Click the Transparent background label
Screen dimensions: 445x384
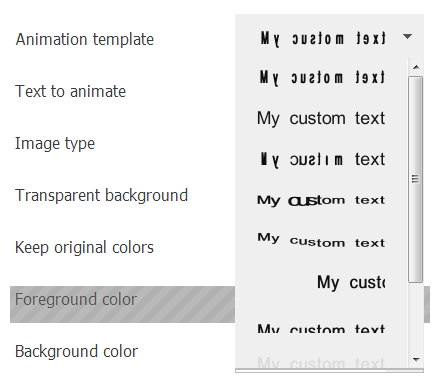tap(102, 196)
